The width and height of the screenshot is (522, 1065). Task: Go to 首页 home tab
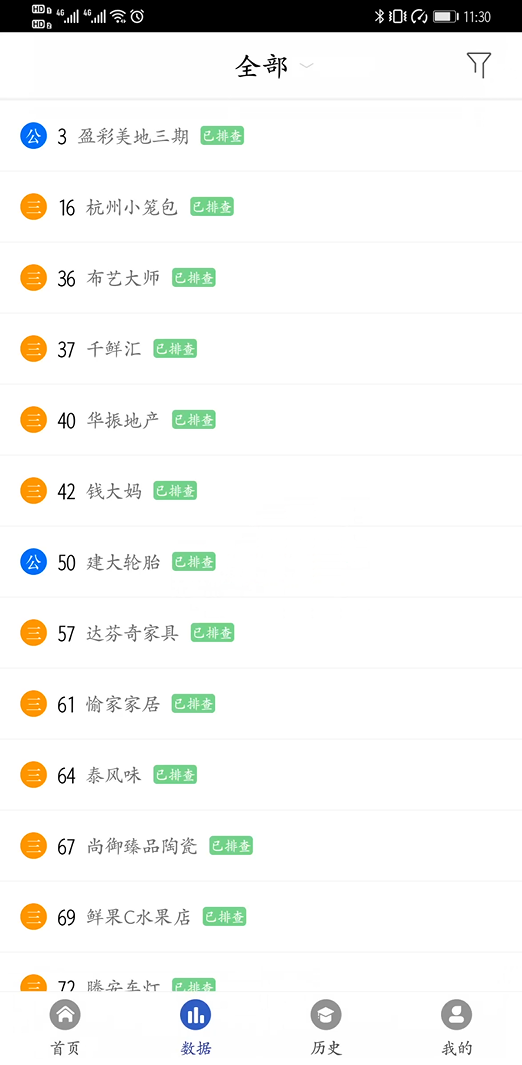click(x=65, y=1028)
